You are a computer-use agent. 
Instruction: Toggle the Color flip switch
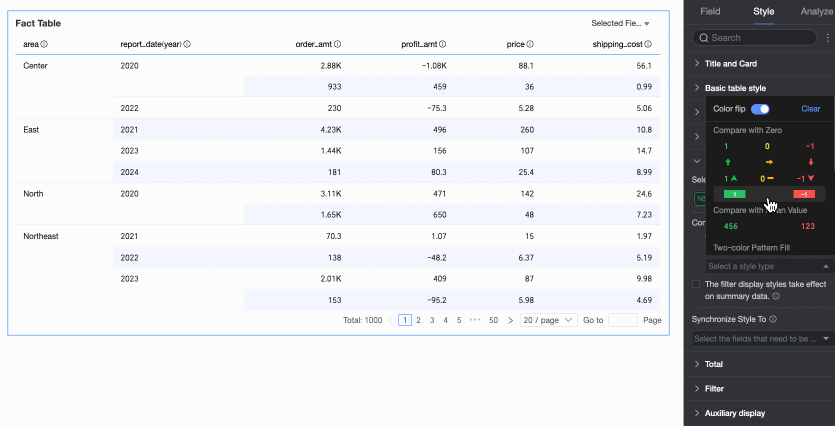tap(760, 109)
